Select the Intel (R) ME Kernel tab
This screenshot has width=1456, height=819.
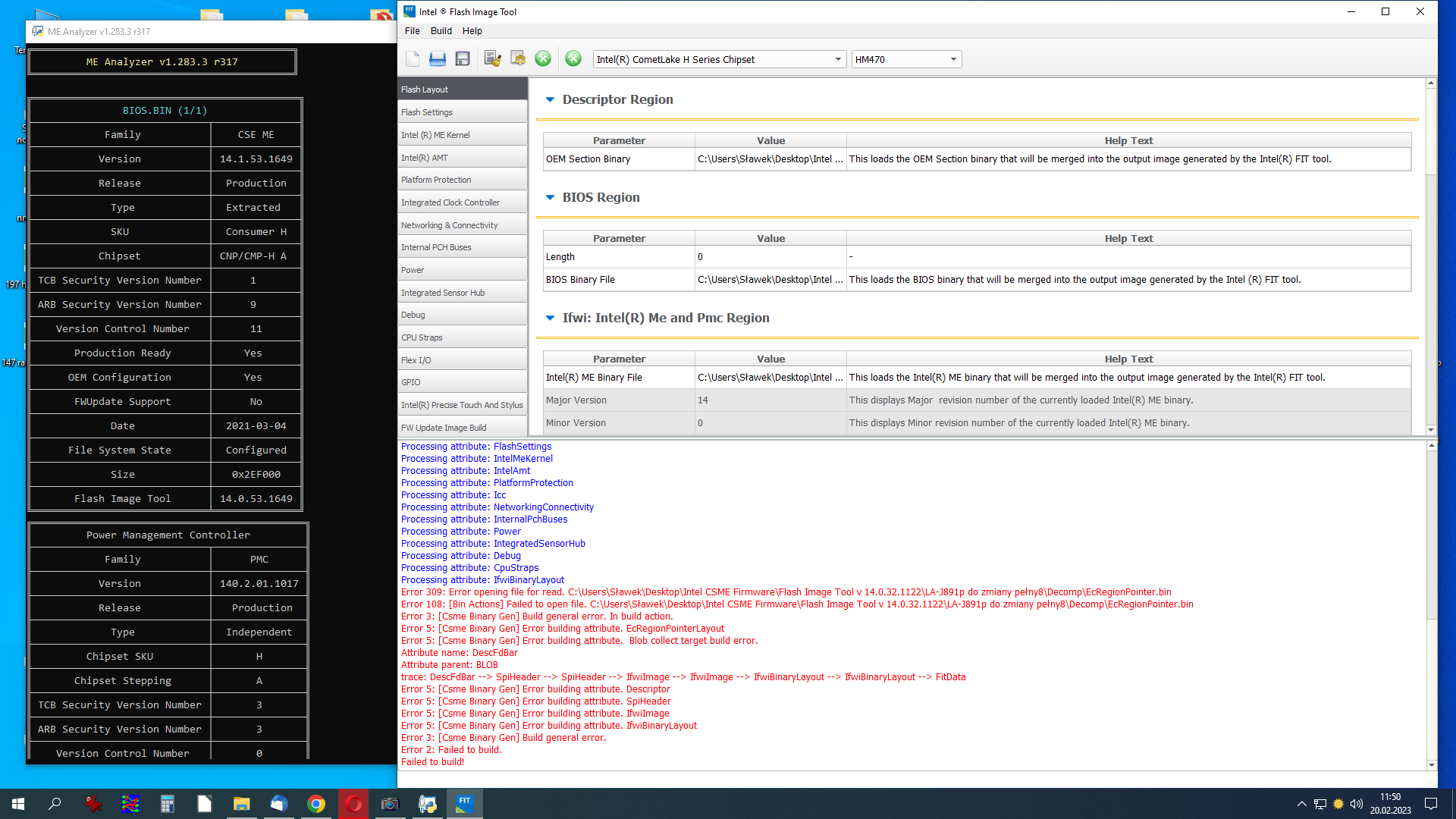click(x=463, y=135)
